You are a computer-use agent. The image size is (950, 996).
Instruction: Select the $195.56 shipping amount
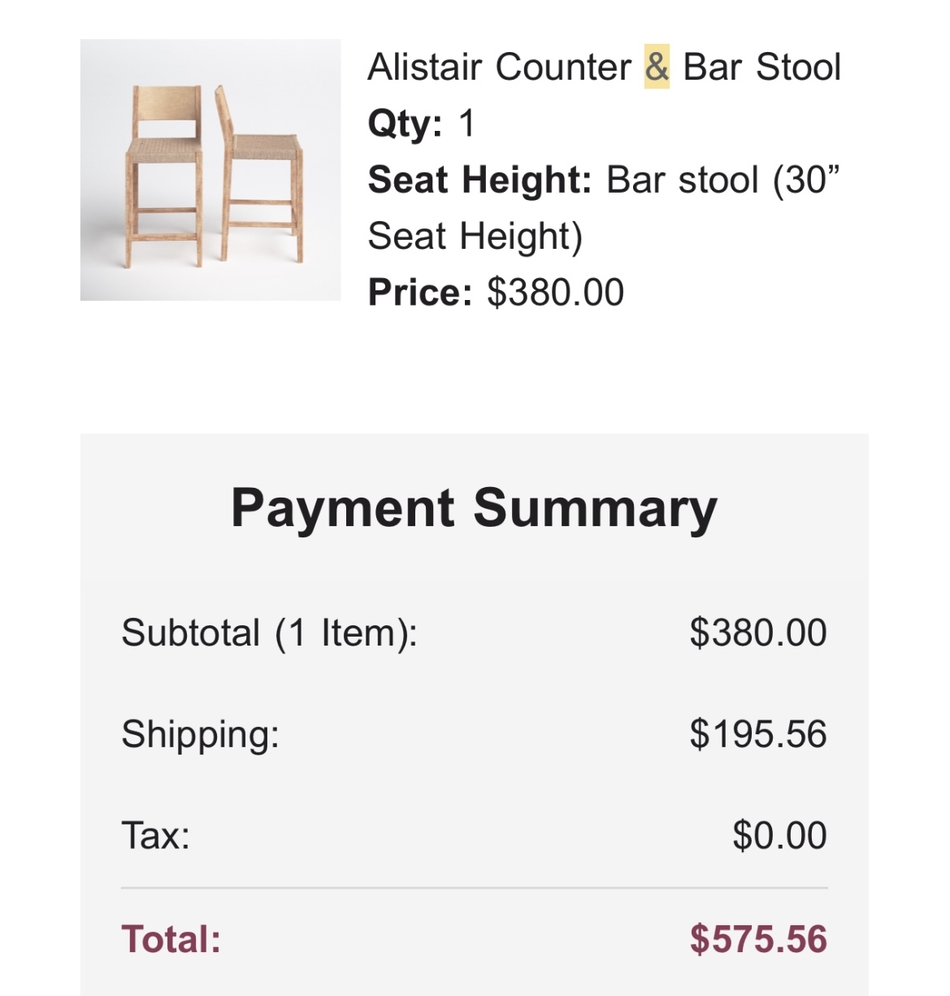(758, 734)
